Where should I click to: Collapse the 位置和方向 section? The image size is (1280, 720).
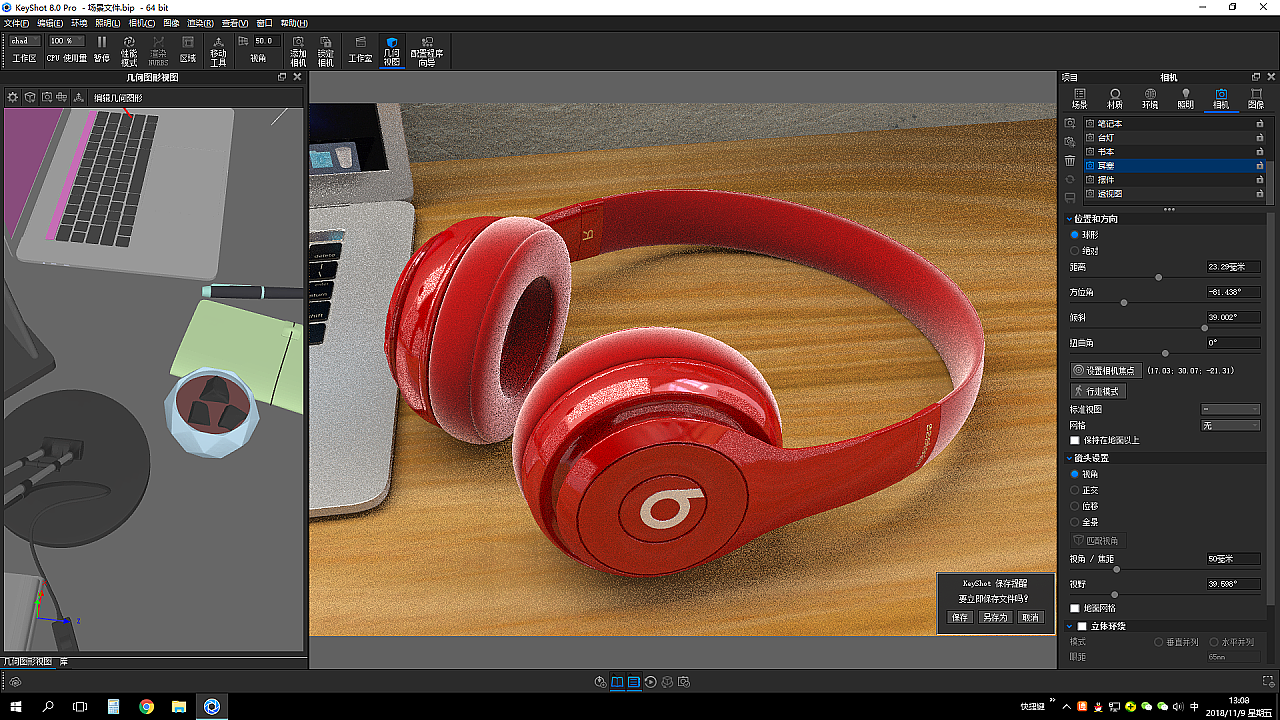(1068, 219)
